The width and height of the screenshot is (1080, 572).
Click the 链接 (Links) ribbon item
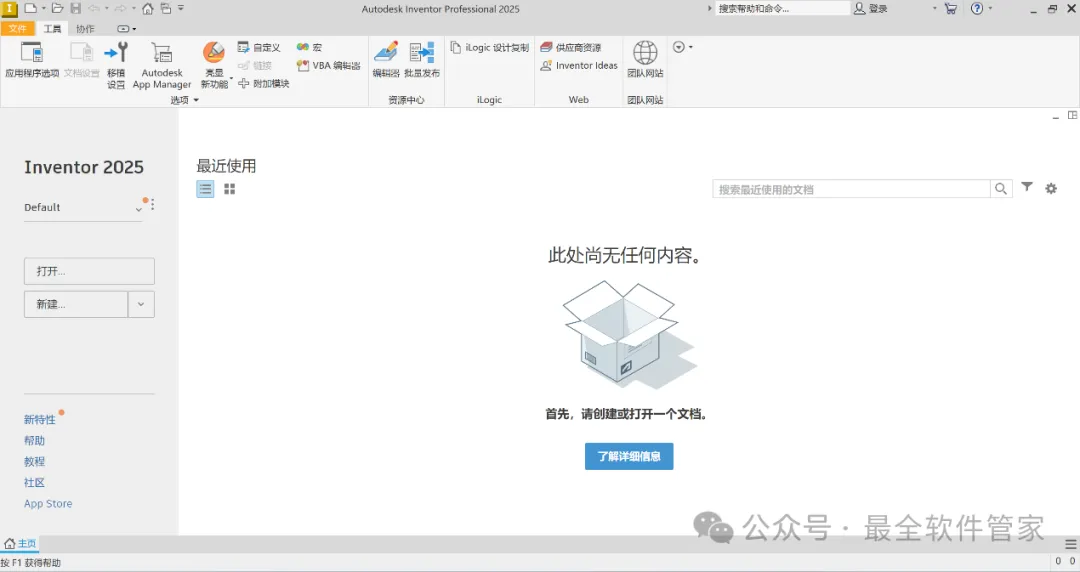click(256, 65)
